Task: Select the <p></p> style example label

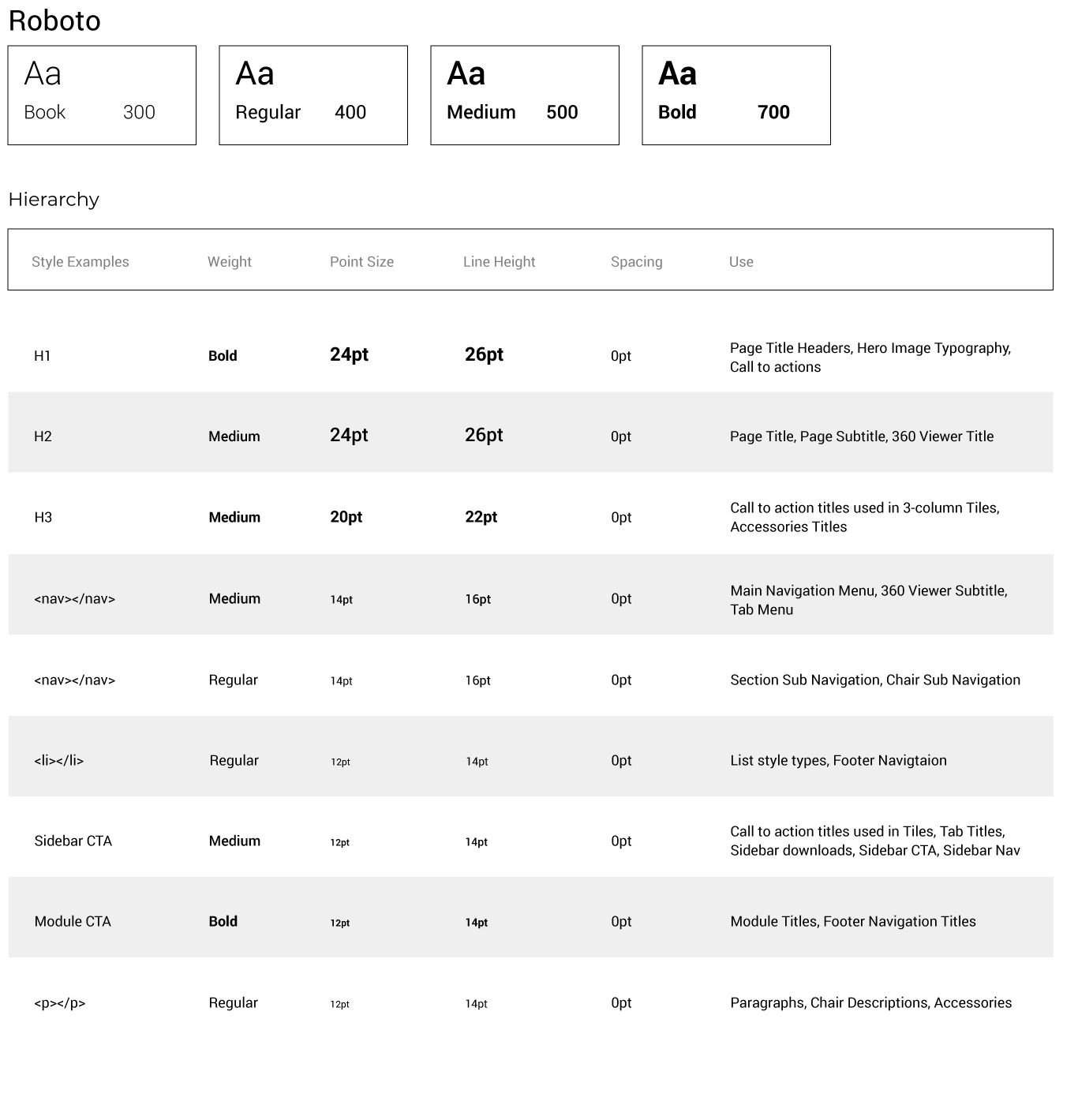Action: 60,1003
